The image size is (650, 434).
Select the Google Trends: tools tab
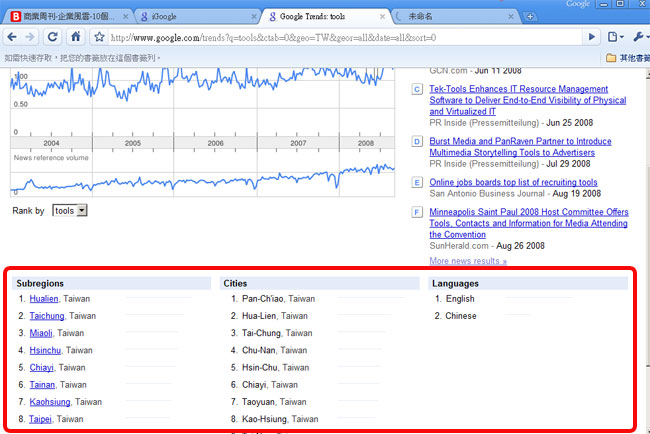pyautogui.click(x=325, y=17)
